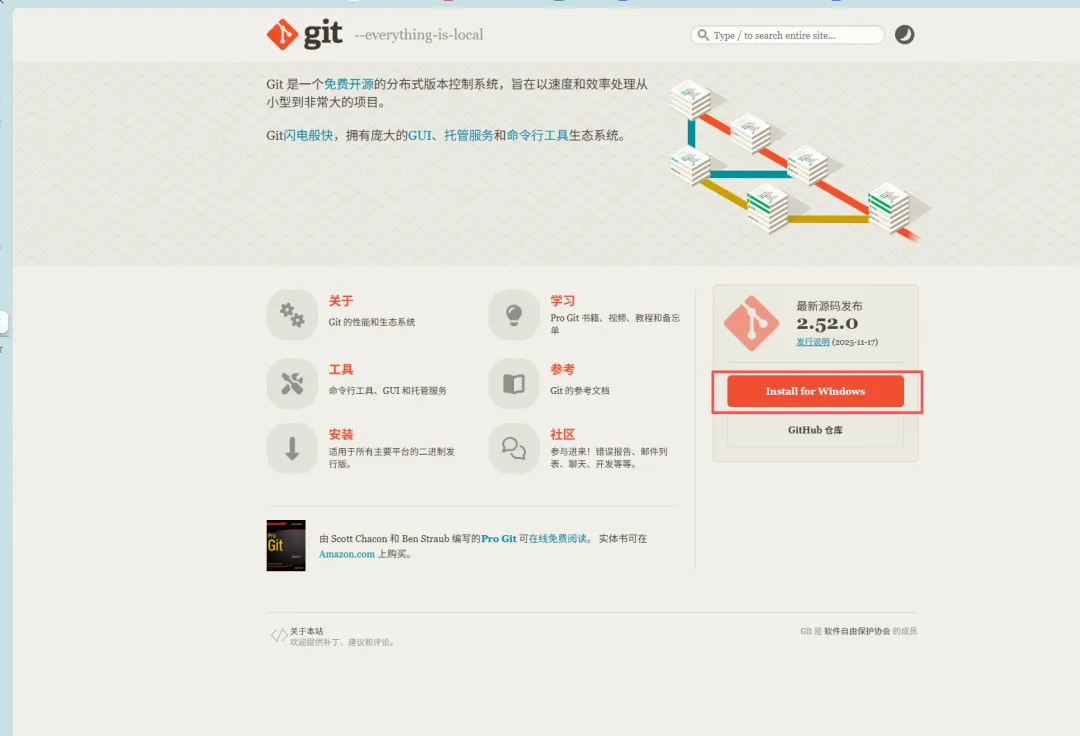Click the Install for Windows button
The image size is (1080, 736).
coord(816,391)
